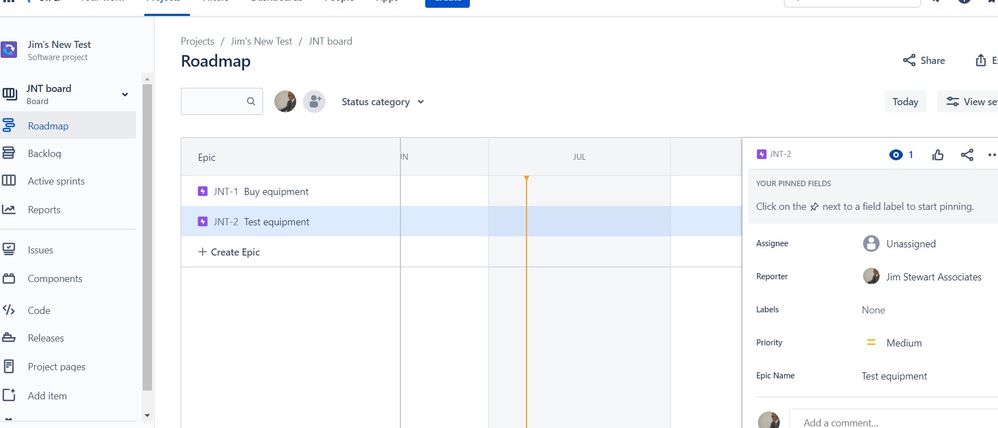Click the Projects breadcrumb link

(197, 41)
